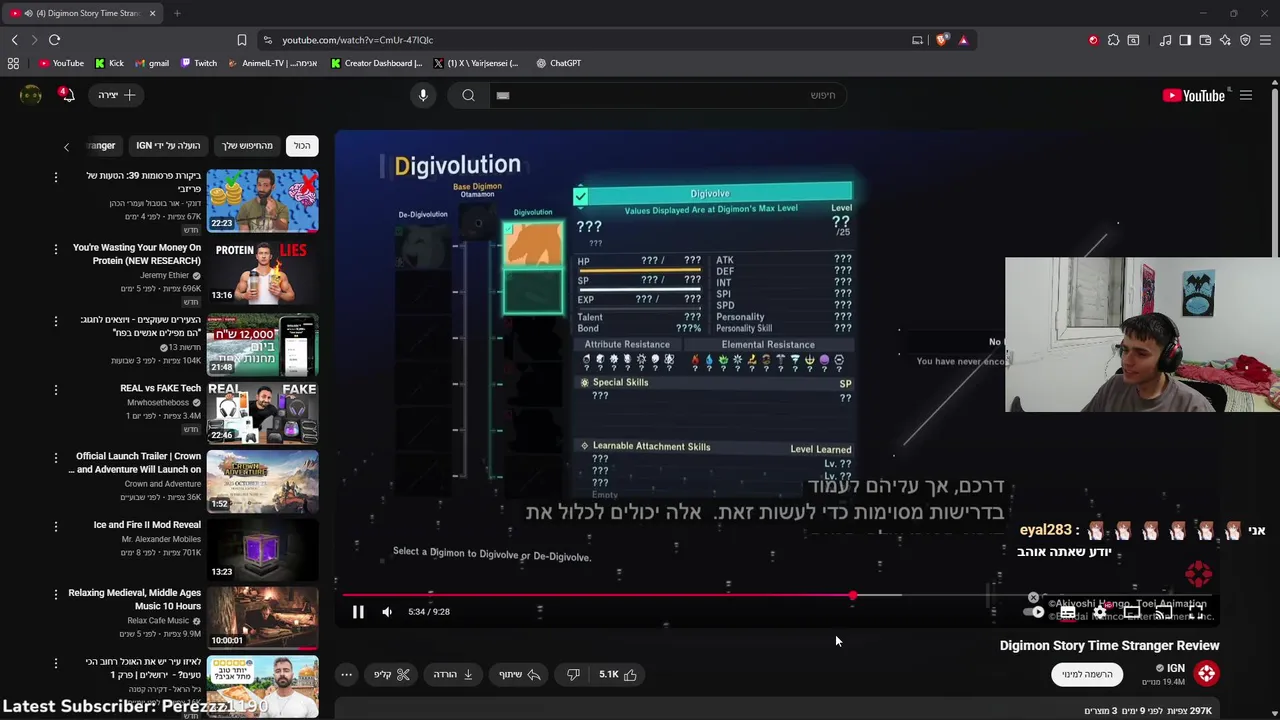Click the IGN channel name link
1280x720 pixels.
[1176, 668]
